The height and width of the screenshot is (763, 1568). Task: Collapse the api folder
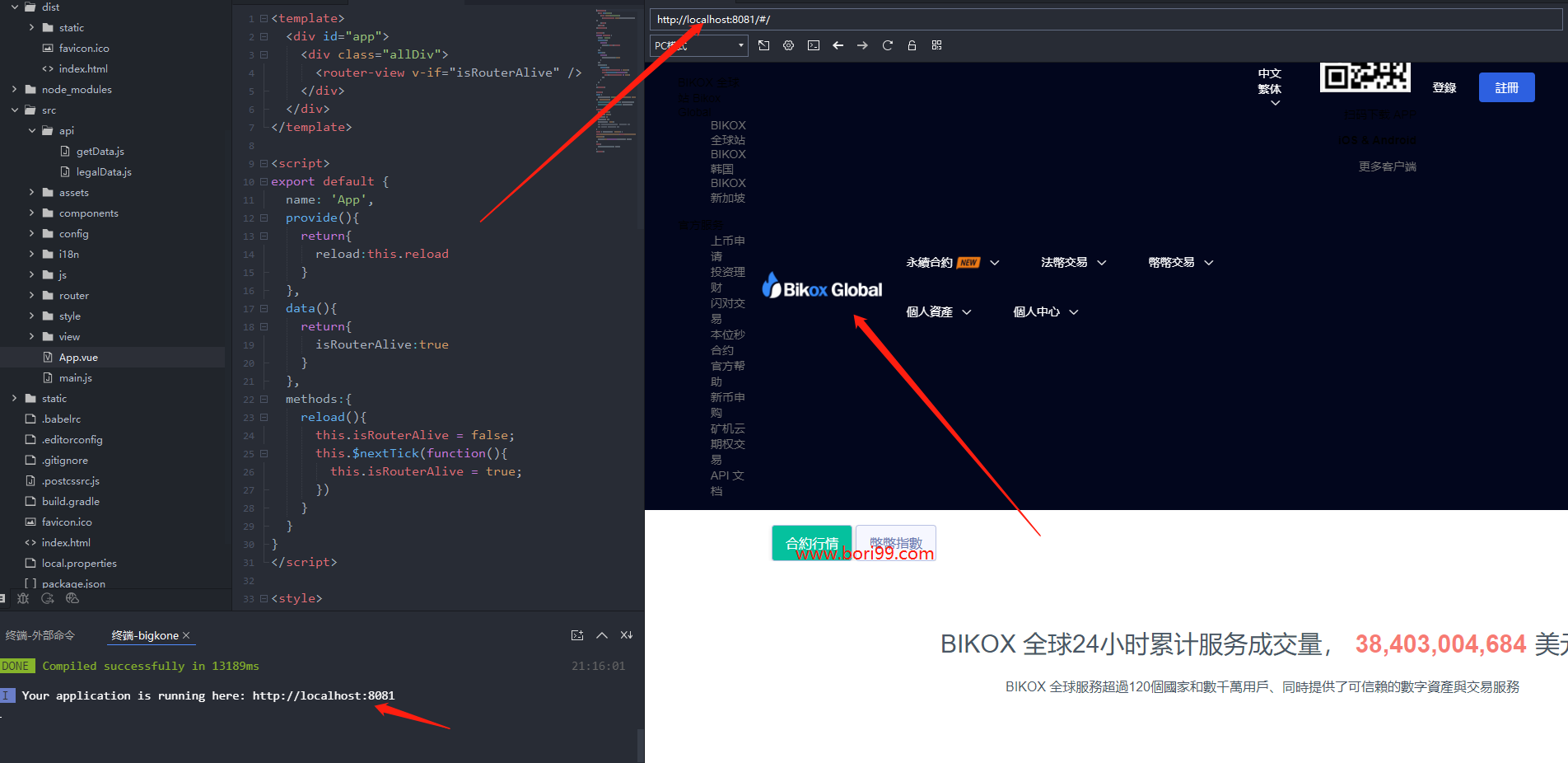point(31,131)
